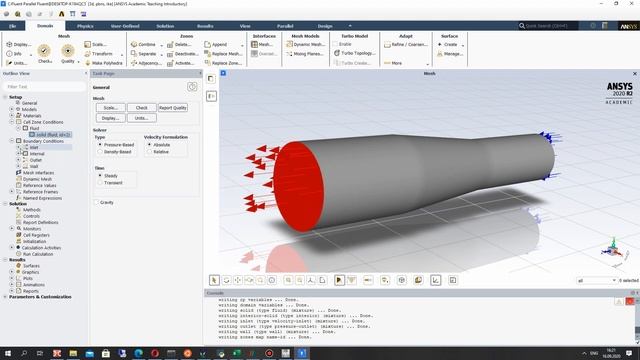Open the Surface Create dropdown
The width and height of the screenshot is (640, 360).
click(463, 44)
